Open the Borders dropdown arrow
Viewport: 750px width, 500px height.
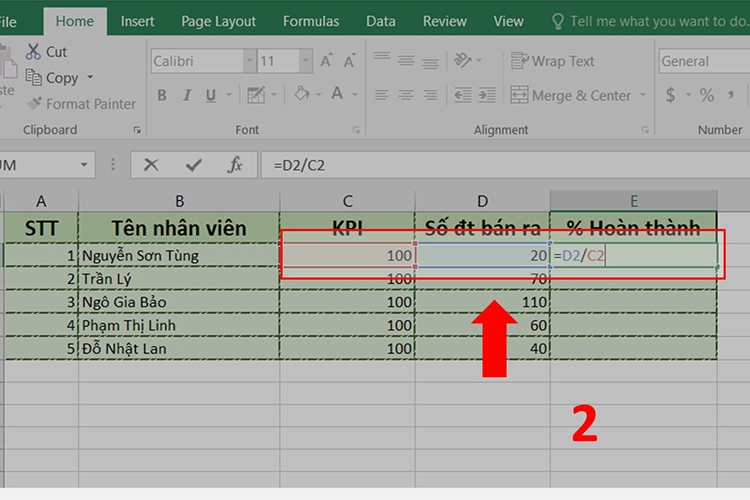[274, 95]
